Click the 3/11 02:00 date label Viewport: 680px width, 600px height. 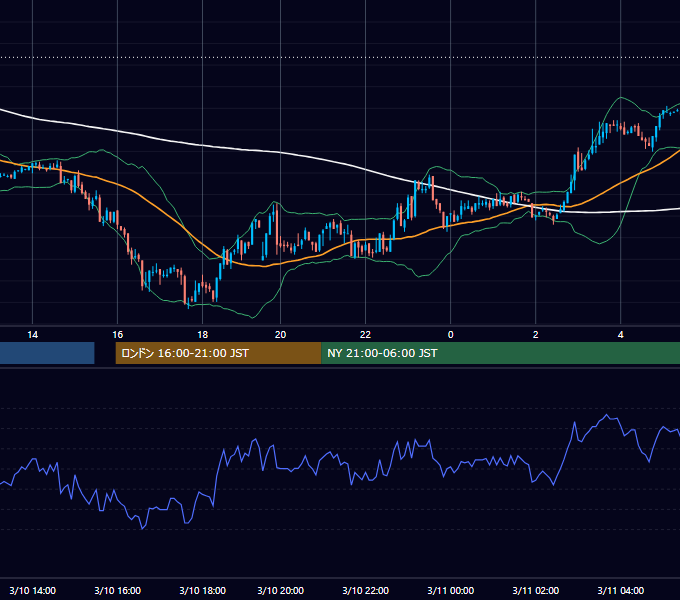point(536,590)
